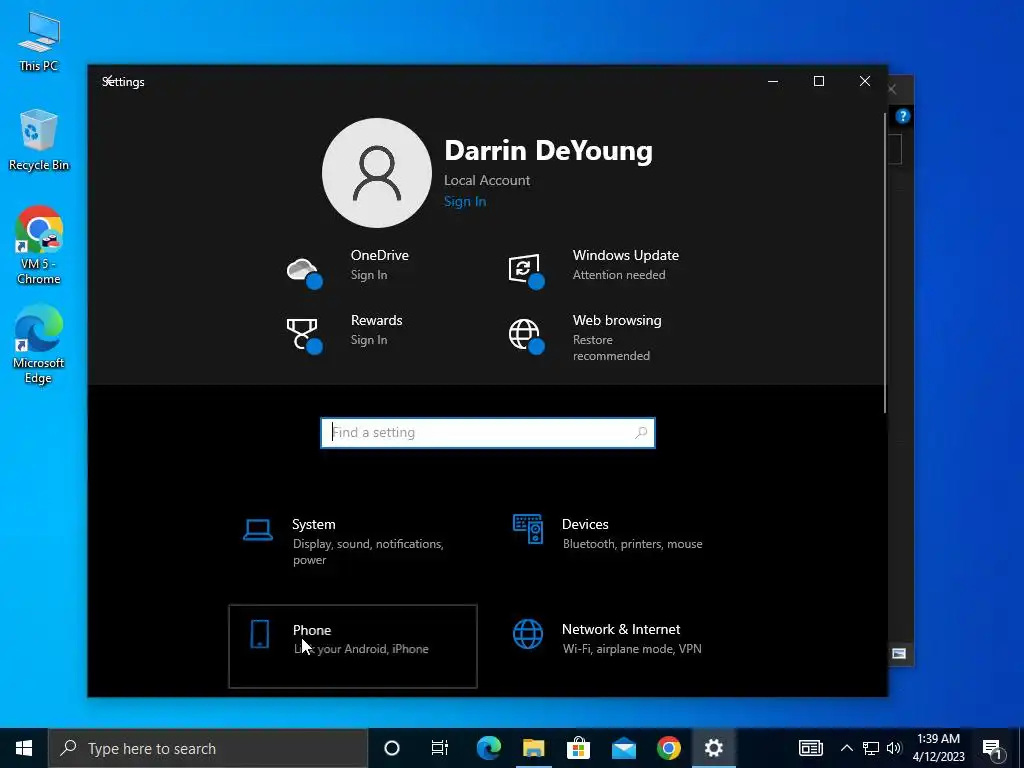Open the OneDrive Sign In tile

pos(367,264)
